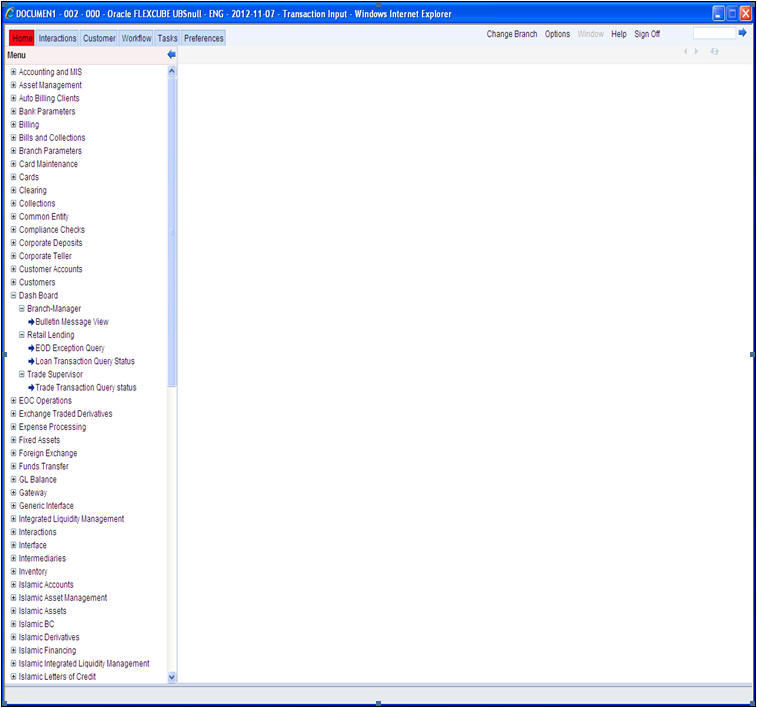Select Customer Accounts in menu tree

pyautogui.click(x=51, y=269)
